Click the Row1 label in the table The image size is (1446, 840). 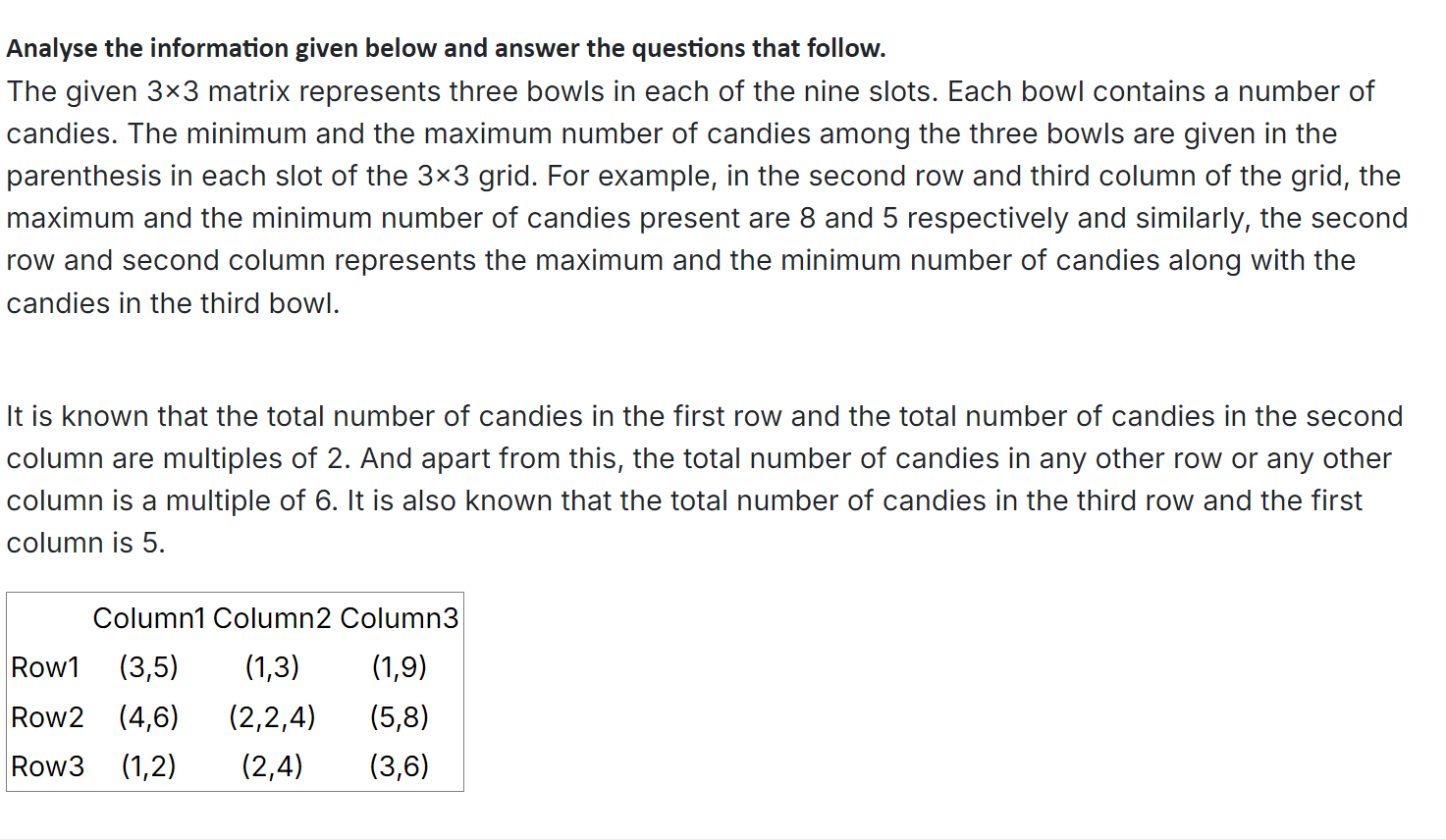(45, 667)
